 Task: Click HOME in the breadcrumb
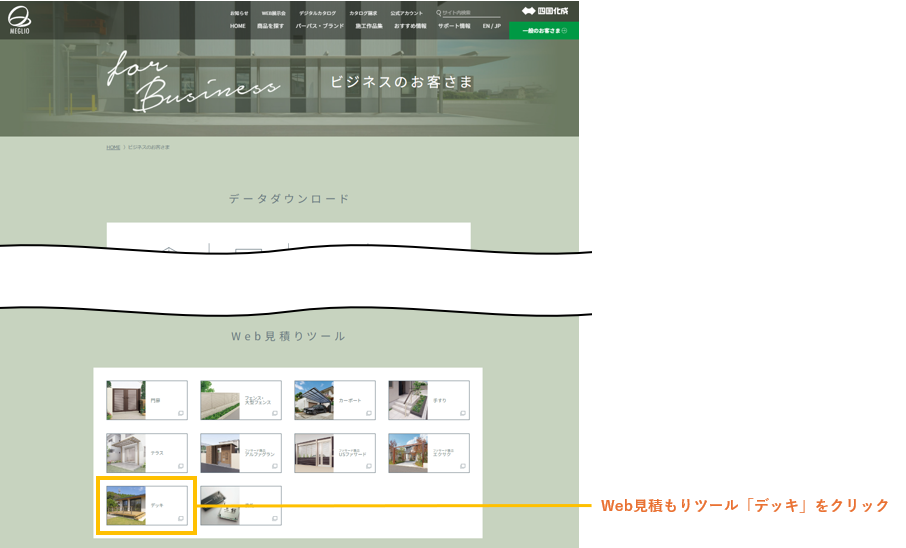pos(113,147)
